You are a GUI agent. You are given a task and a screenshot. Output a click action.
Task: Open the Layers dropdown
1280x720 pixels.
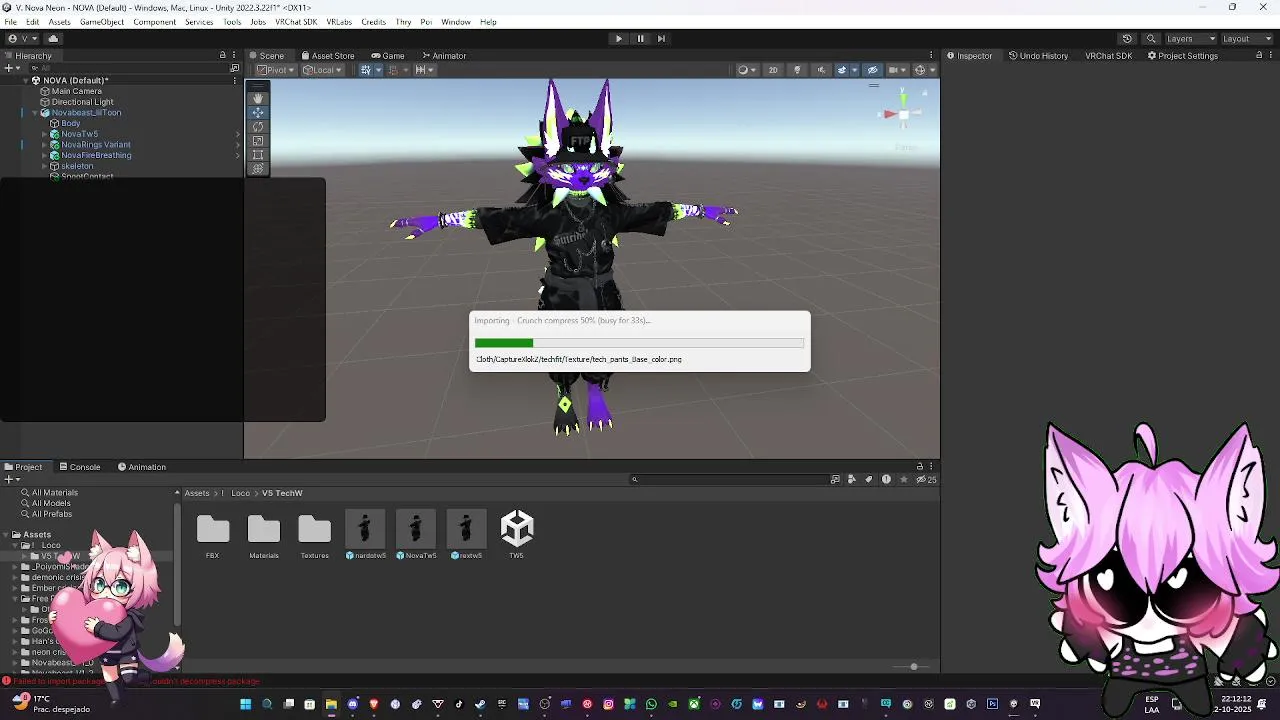1190,38
